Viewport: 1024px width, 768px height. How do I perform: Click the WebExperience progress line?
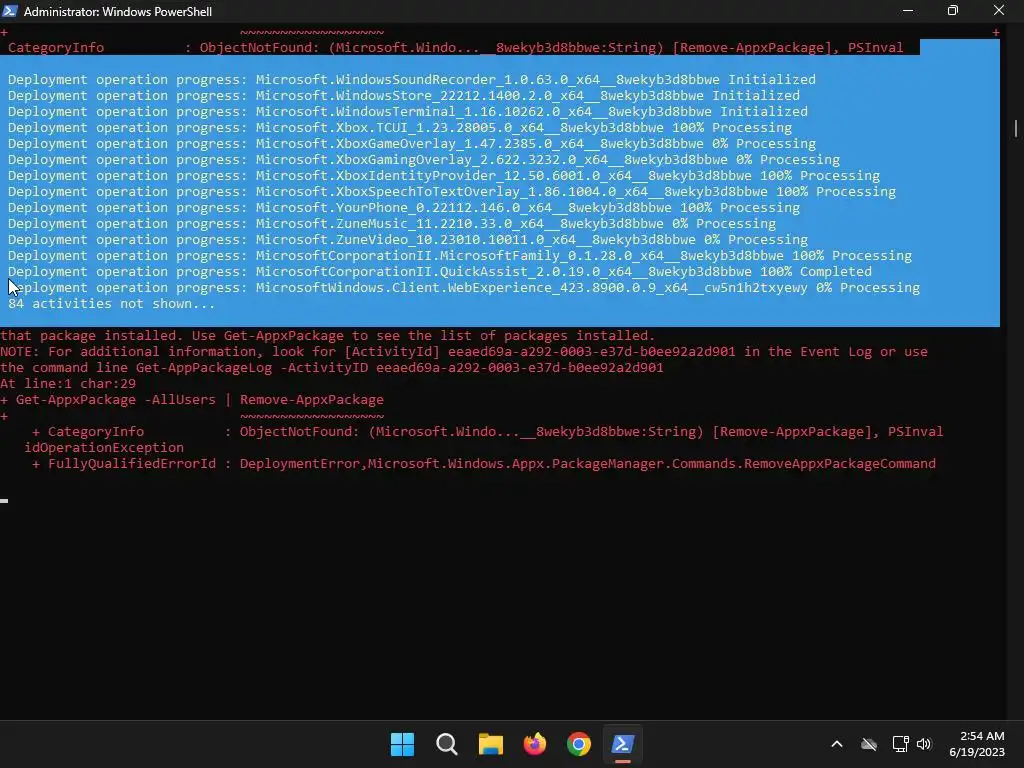[x=464, y=287]
